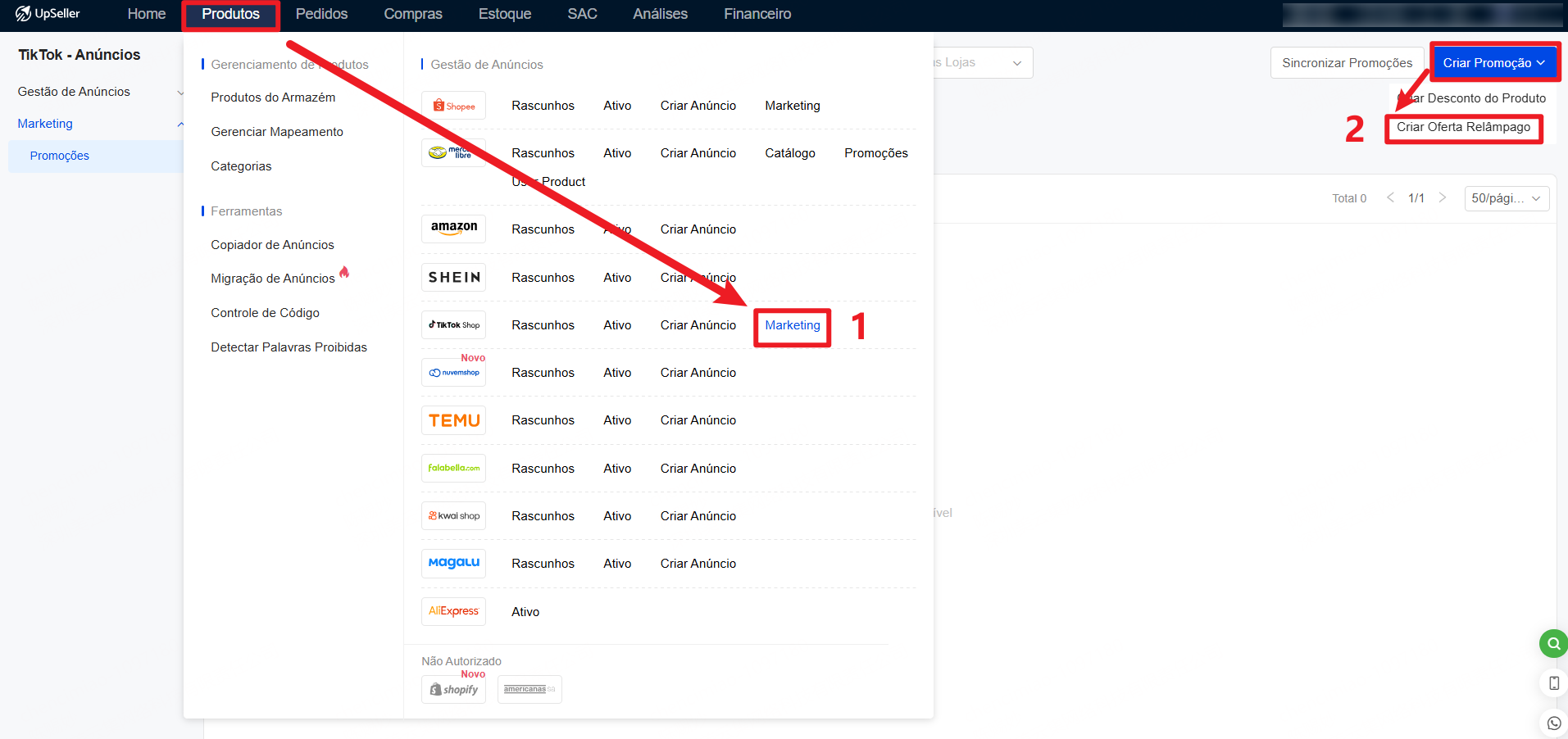Image resolution: width=1568 pixels, height=739 pixels.
Task: Click the TEMU marketplace logo
Action: click(453, 420)
